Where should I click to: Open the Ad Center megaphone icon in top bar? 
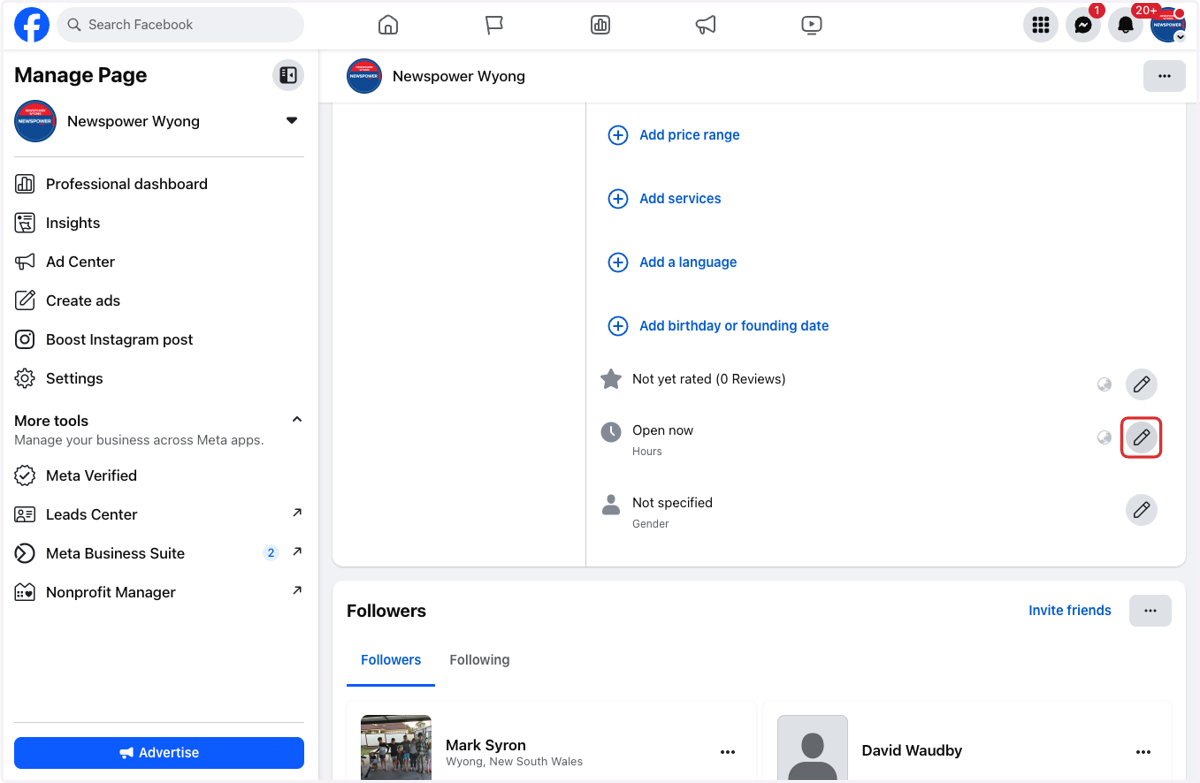pyautogui.click(x=706, y=25)
